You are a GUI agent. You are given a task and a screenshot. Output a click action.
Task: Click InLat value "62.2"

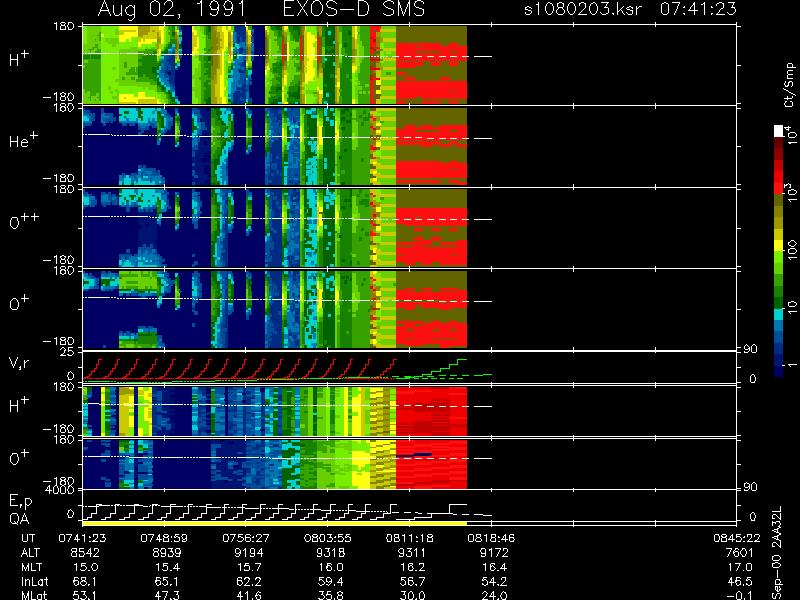coord(249,581)
